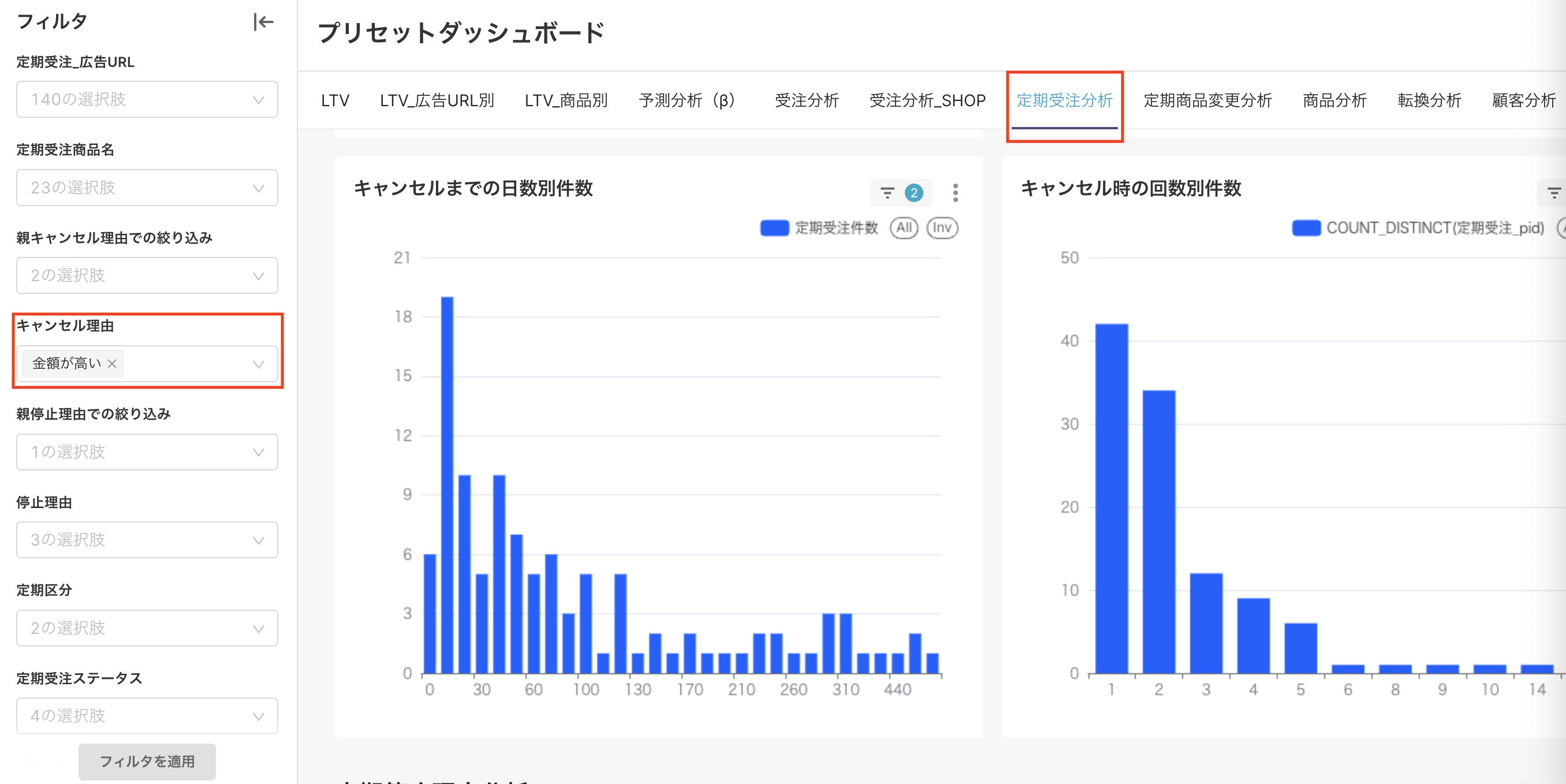Click bar for count 2 in 回数別件数 chart

point(1159,532)
